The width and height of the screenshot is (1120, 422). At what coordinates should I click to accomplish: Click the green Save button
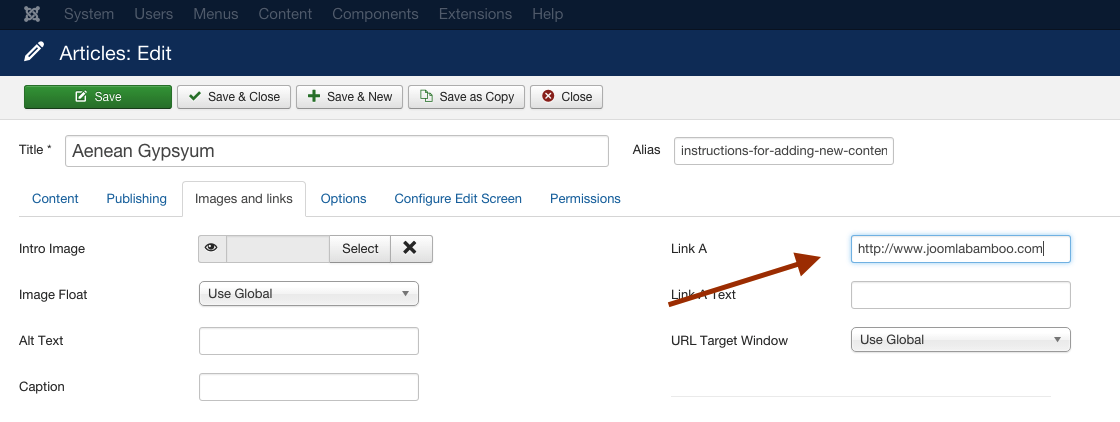click(98, 97)
